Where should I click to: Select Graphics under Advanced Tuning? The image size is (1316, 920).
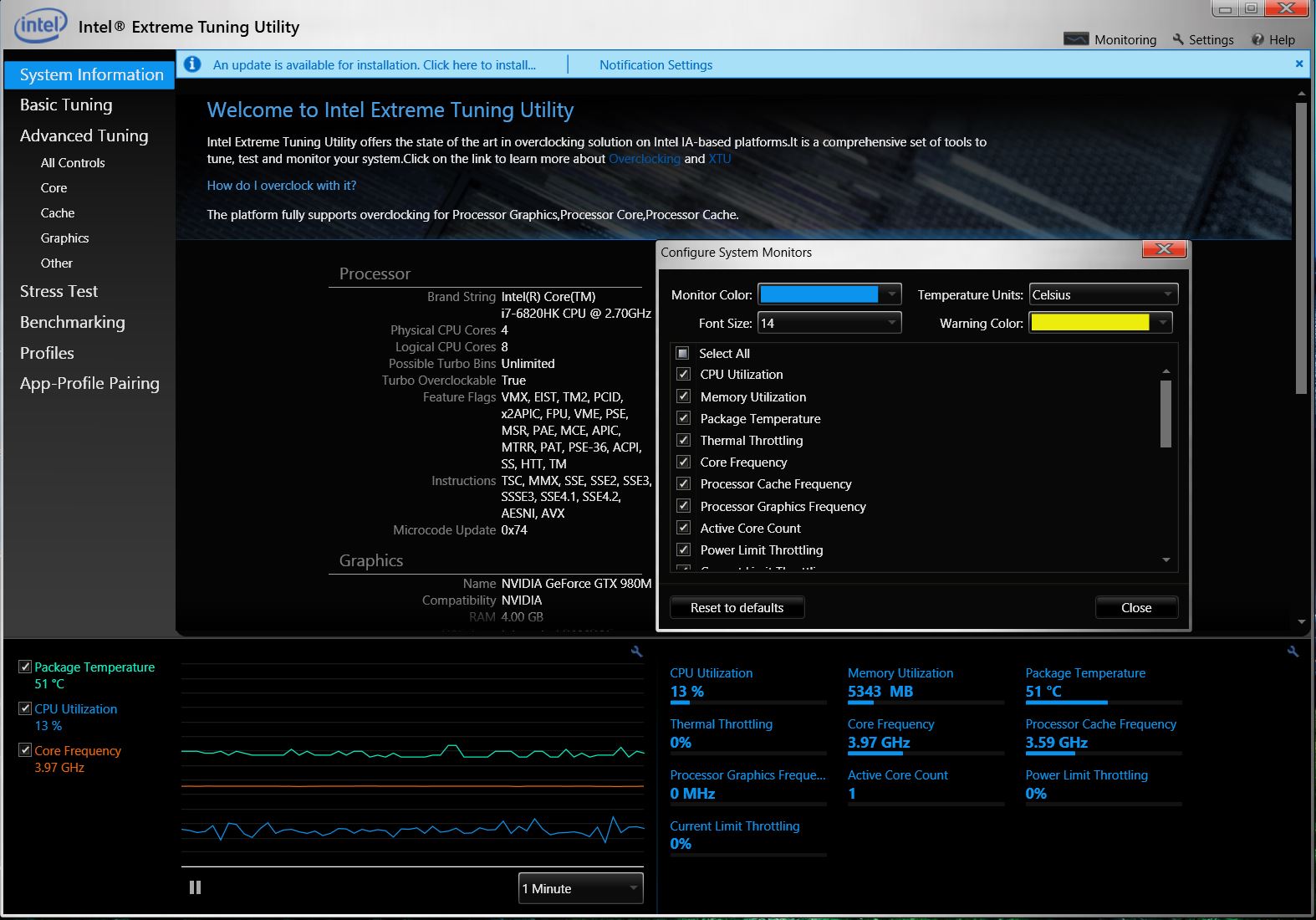click(x=64, y=238)
